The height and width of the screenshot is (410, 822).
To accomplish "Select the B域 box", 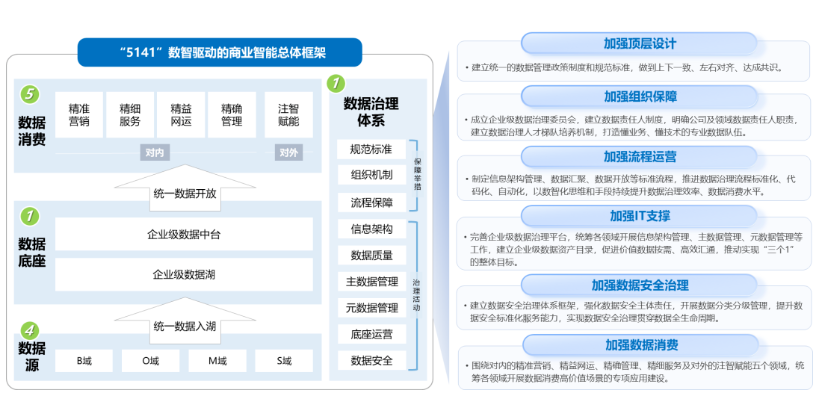I will [x=84, y=361].
